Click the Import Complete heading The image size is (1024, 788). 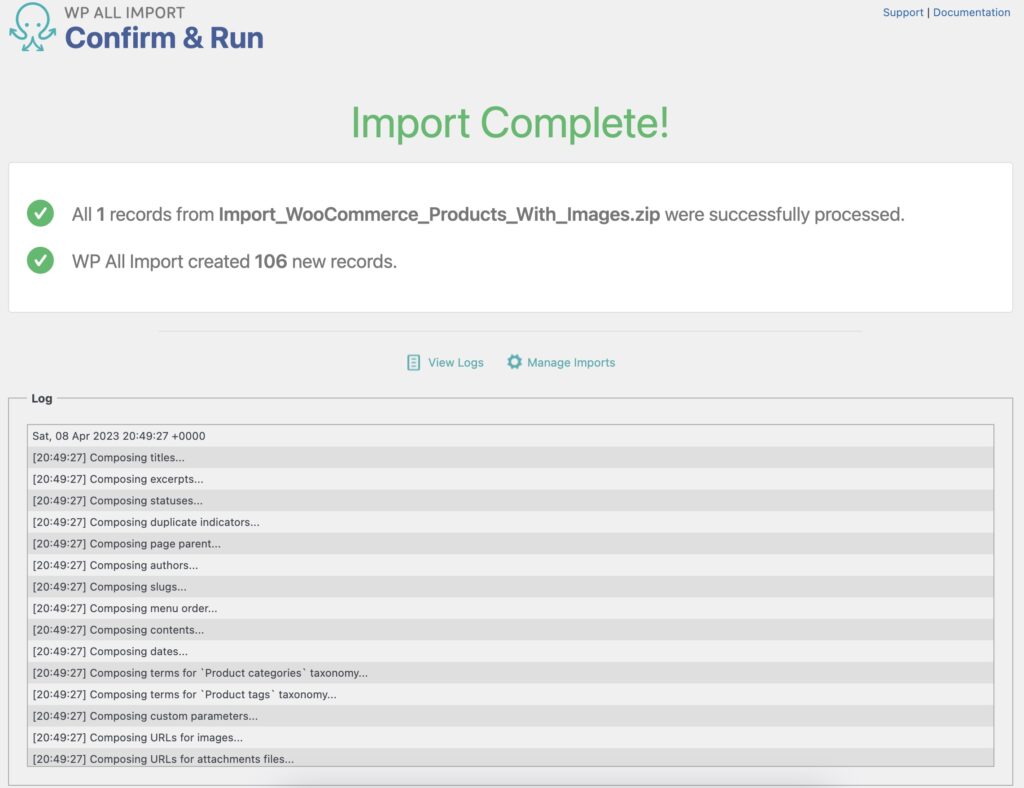click(511, 123)
